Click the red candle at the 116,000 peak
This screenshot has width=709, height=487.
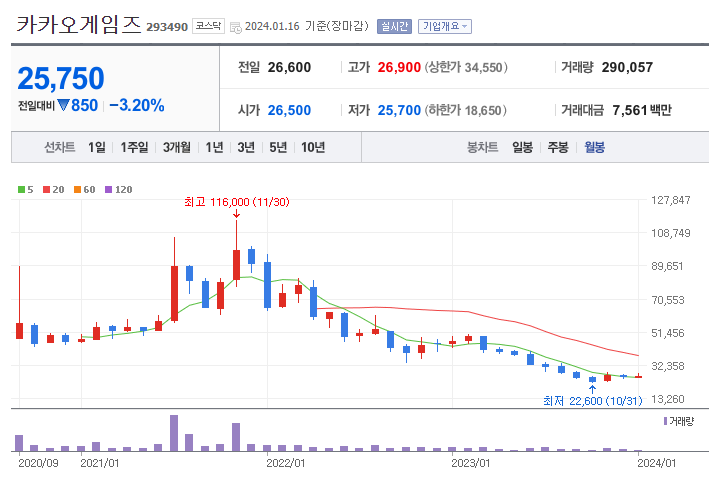236,265
